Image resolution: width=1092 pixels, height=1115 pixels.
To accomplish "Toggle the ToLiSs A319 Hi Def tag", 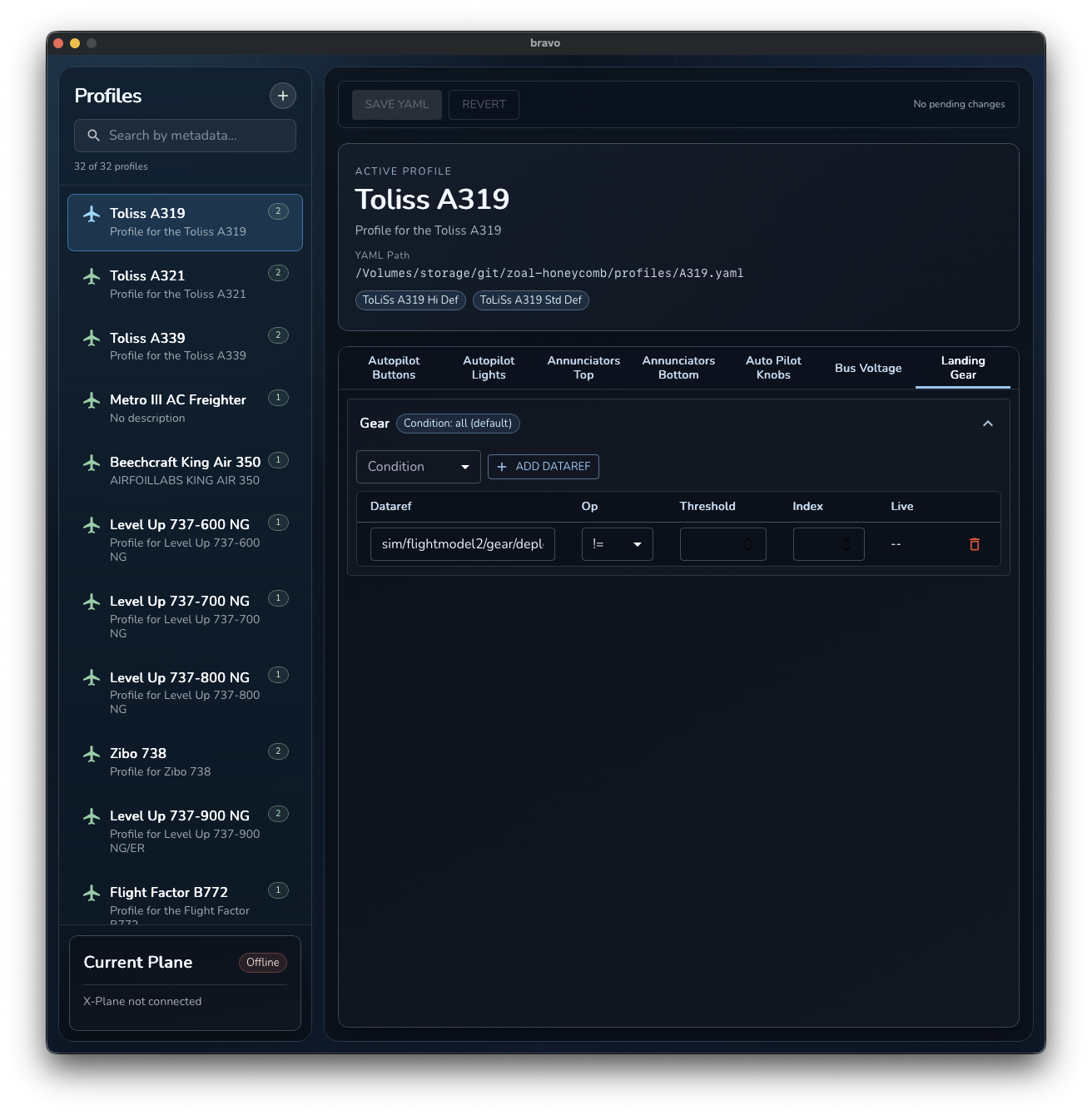I will pyautogui.click(x=410, y=300).
